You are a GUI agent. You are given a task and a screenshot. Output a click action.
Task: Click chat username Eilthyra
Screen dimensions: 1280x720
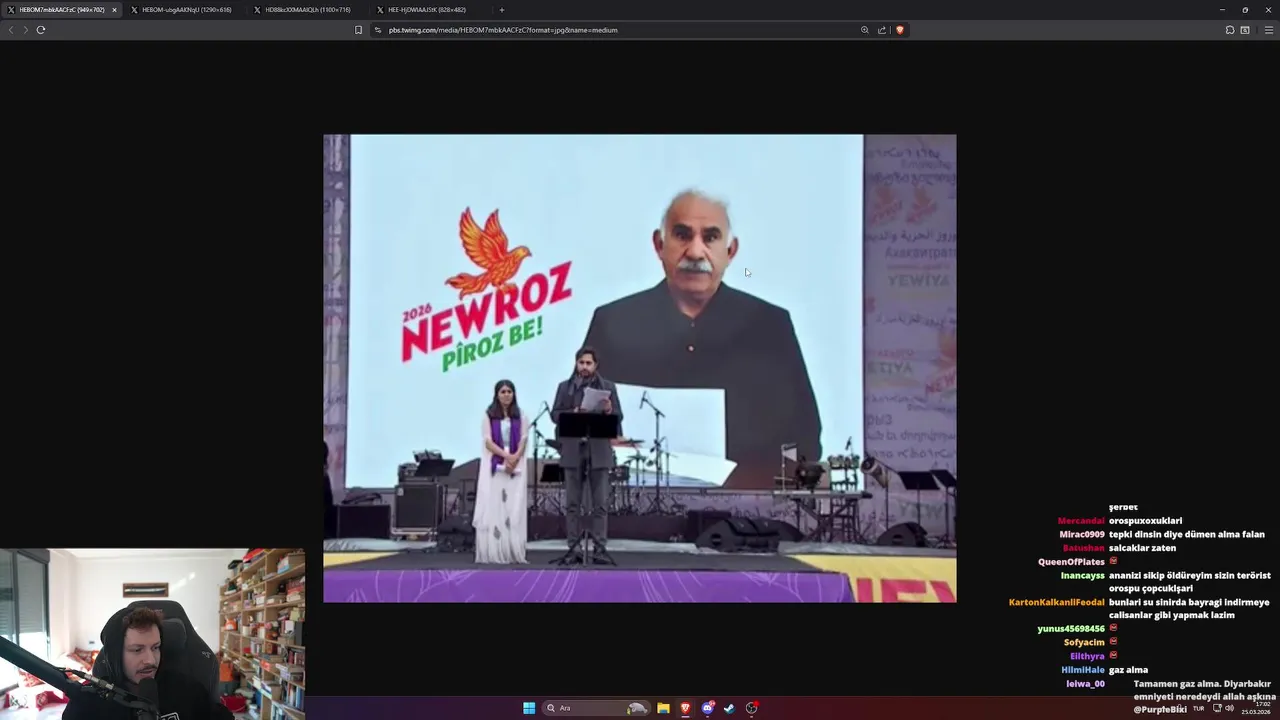(1087, 656)
